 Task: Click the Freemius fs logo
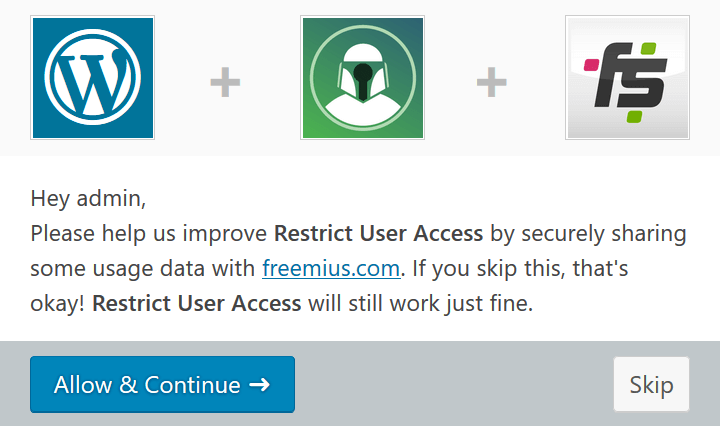coord(627,78)
